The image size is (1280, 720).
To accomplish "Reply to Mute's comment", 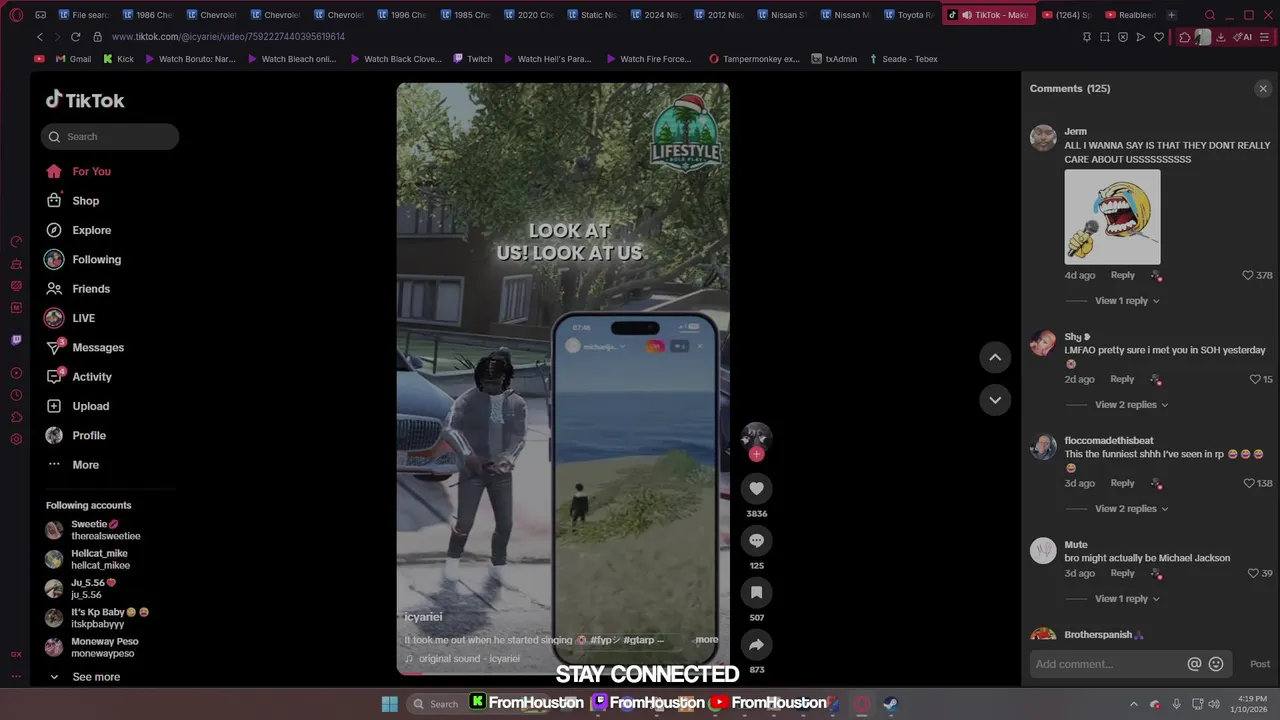I will tap(1123, 573).
